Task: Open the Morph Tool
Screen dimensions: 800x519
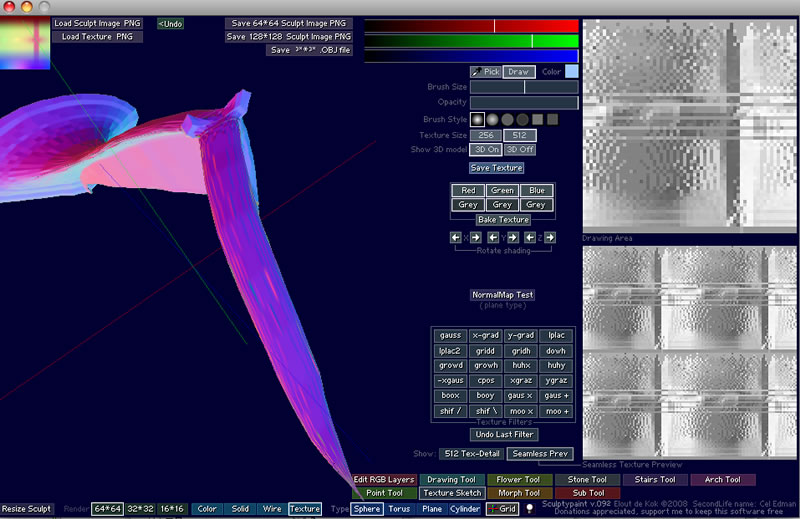Action: pyautogui.click(x=518, y=493)
